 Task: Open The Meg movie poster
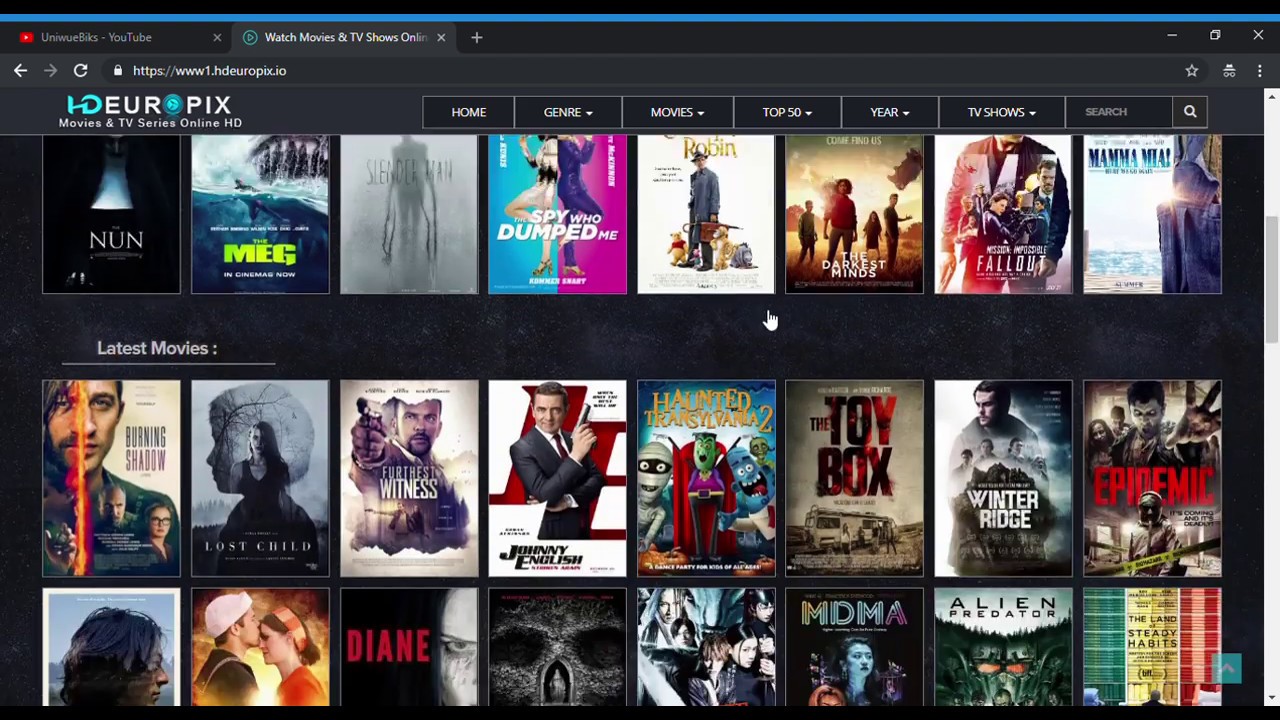pos(260,214)
